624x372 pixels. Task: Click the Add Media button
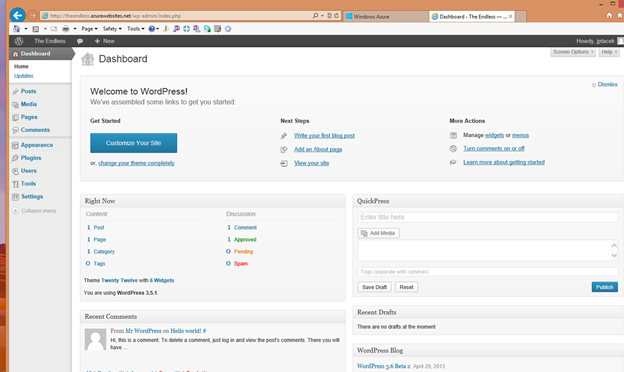[x=378, y=233]
